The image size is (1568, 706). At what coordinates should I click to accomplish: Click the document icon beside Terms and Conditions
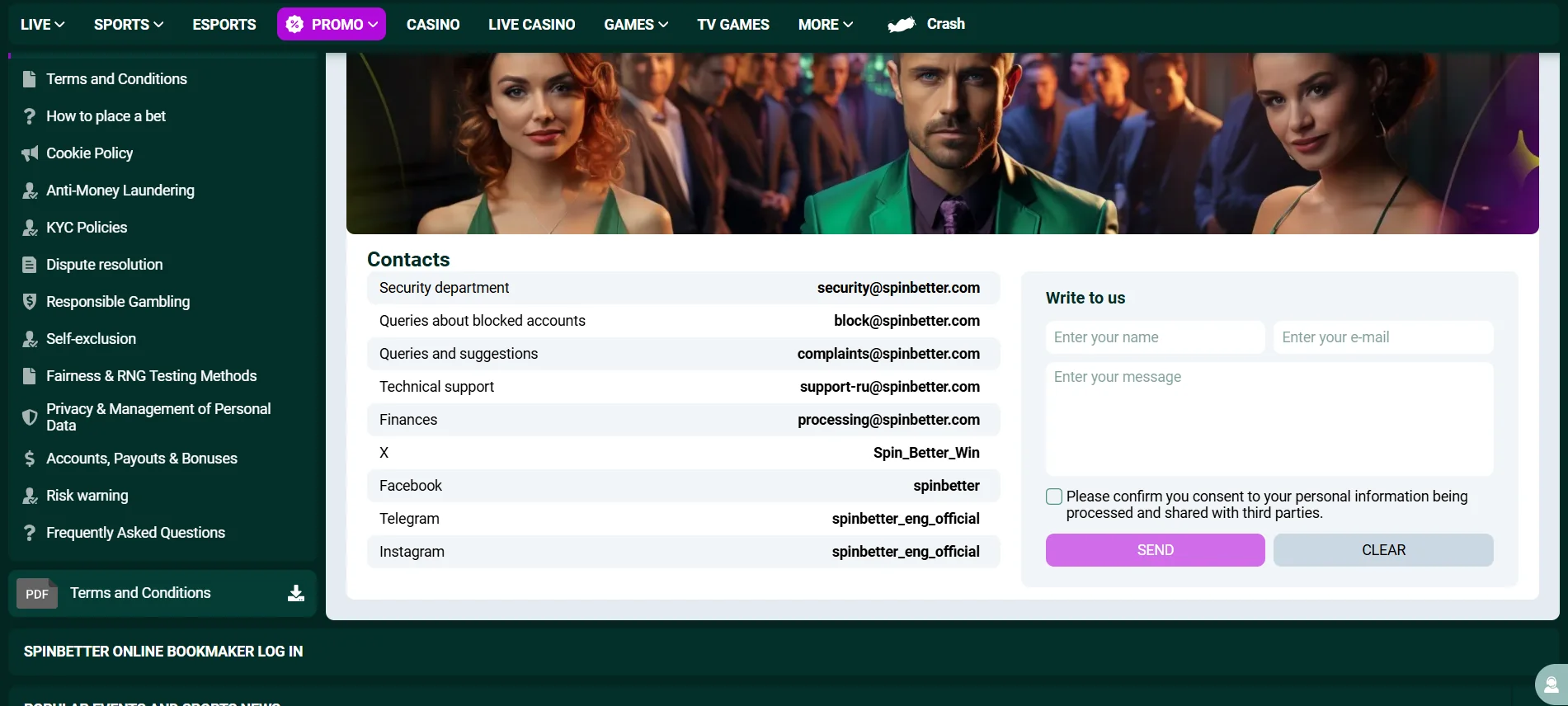(30, 79)
